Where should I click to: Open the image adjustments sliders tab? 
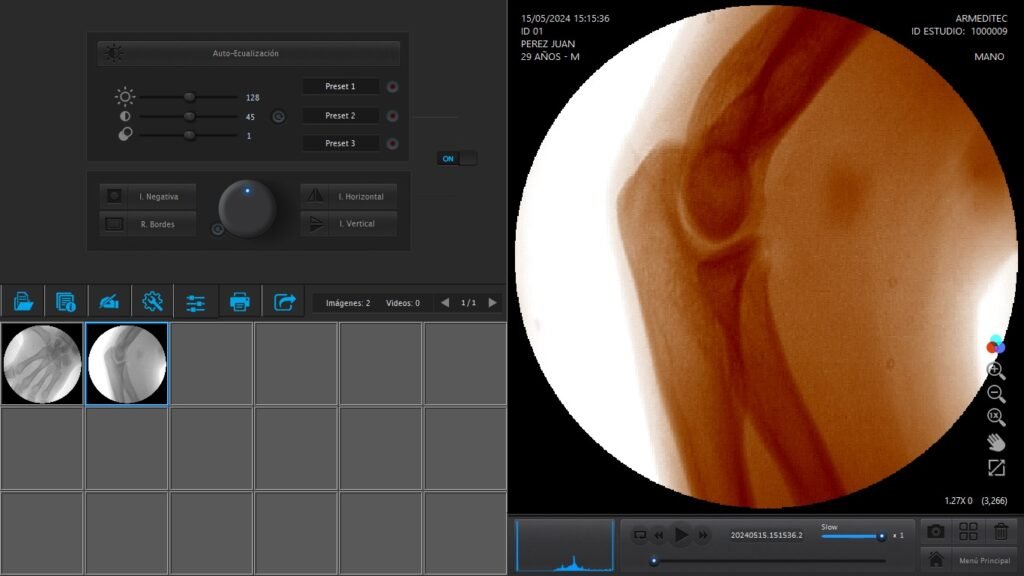(195, 302)
